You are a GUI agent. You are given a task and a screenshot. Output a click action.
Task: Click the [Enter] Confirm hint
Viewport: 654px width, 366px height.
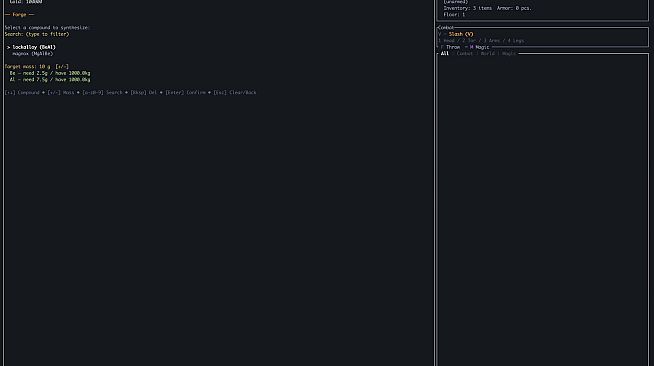(x=186, y=93)
